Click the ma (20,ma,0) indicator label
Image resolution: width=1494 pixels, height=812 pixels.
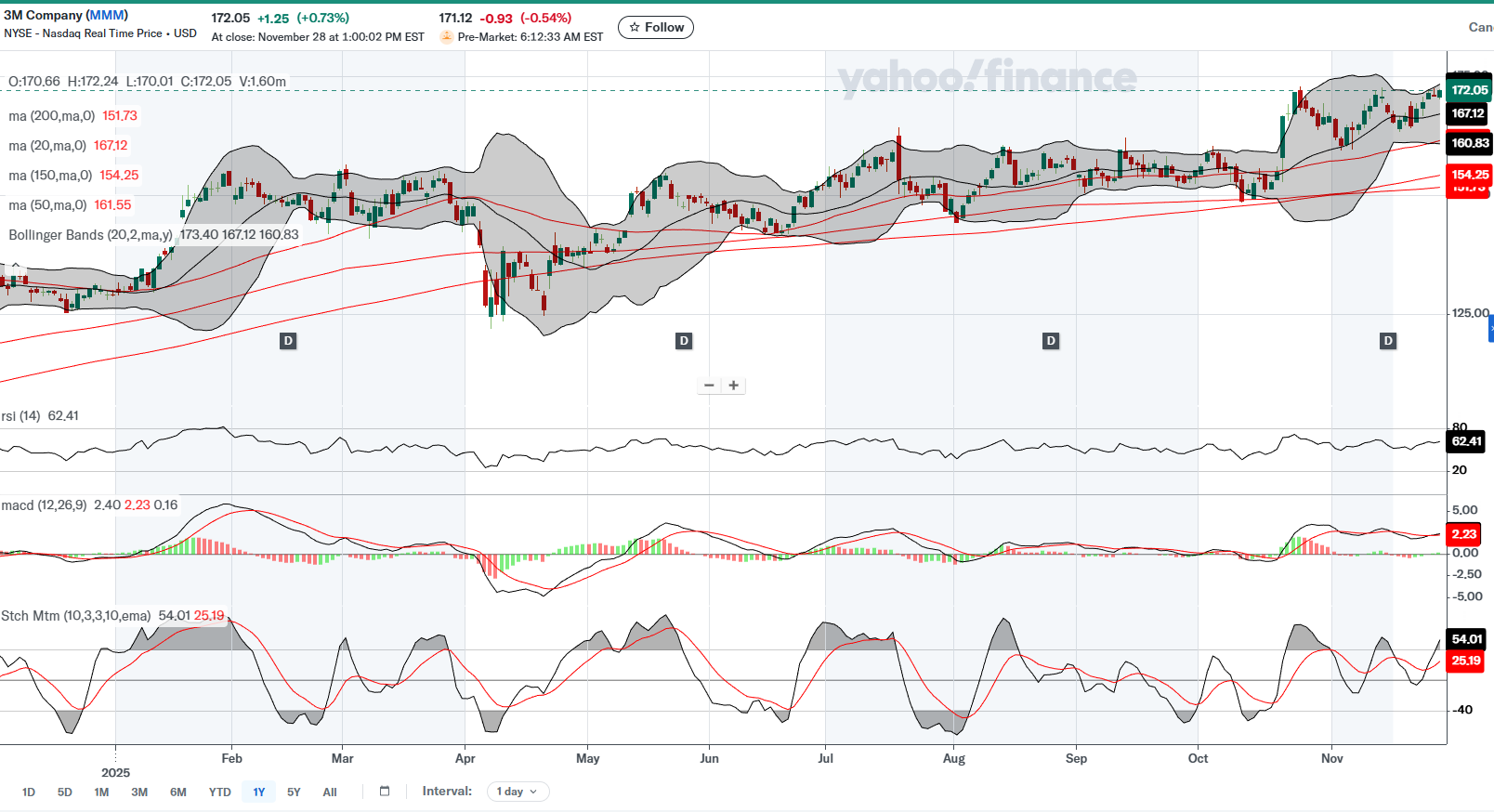pos(47,146)
